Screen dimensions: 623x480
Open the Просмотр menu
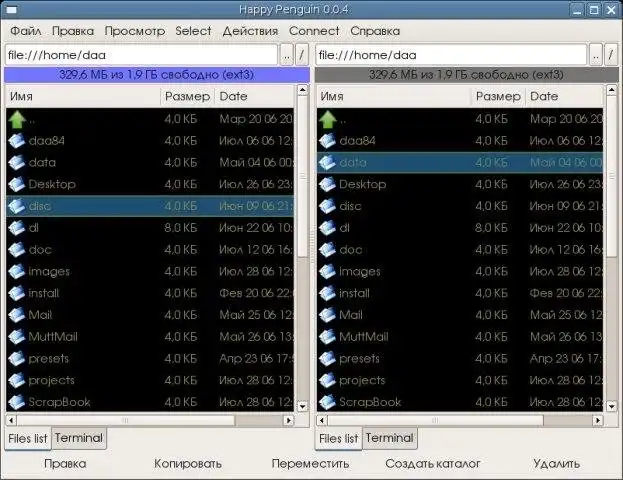tap(135, 31)
